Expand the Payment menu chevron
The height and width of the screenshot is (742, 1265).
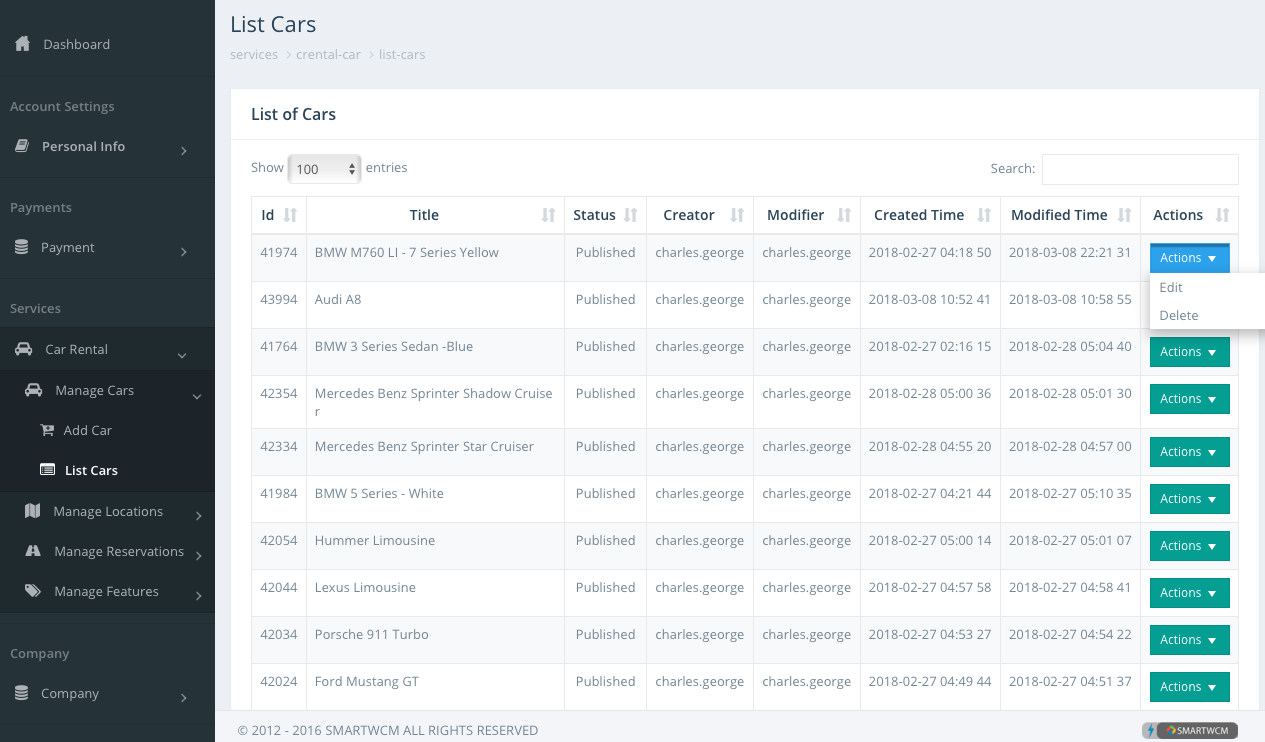[x=184, y=252]
